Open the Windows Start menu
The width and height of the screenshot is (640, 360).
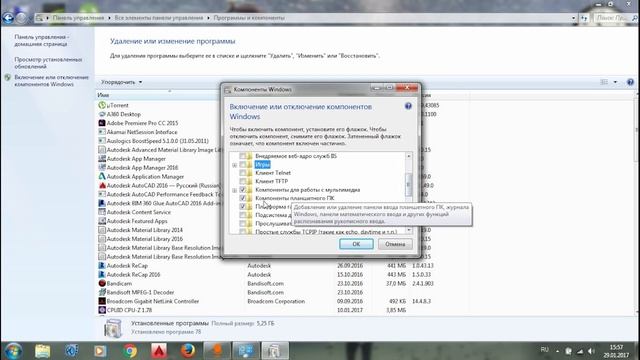tap(13, 351)
